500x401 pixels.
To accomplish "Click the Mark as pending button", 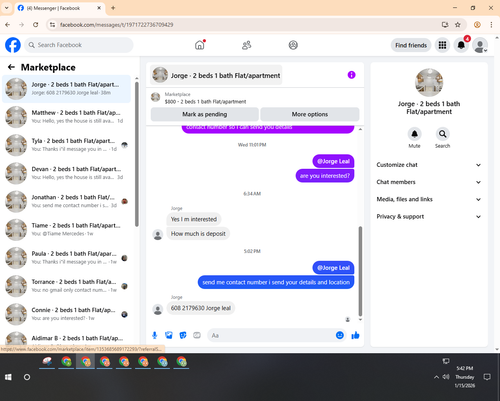I will [x=205, y=114].
